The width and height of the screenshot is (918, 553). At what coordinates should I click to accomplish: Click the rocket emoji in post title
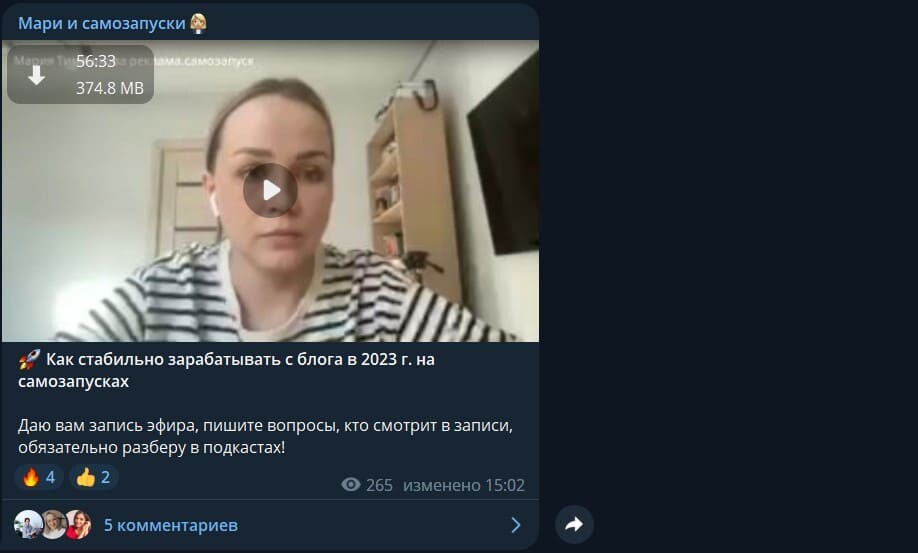29,359
